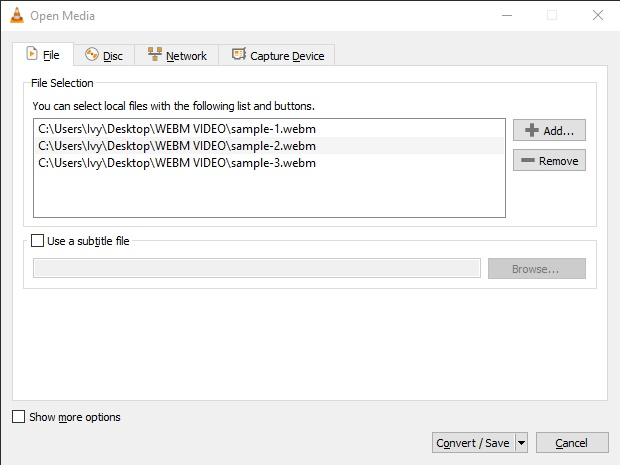Click the plus icon on Add button
This screenshot has height=465, width=620.
tap(532, 130)
